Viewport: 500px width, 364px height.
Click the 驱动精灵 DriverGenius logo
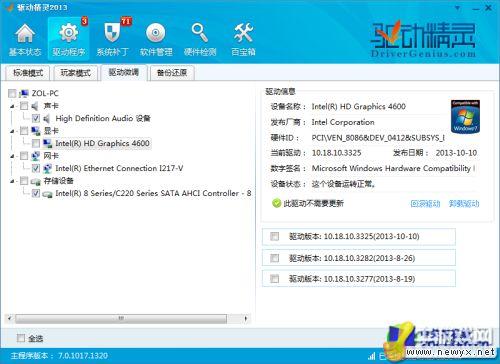click(x=424, y=39)
